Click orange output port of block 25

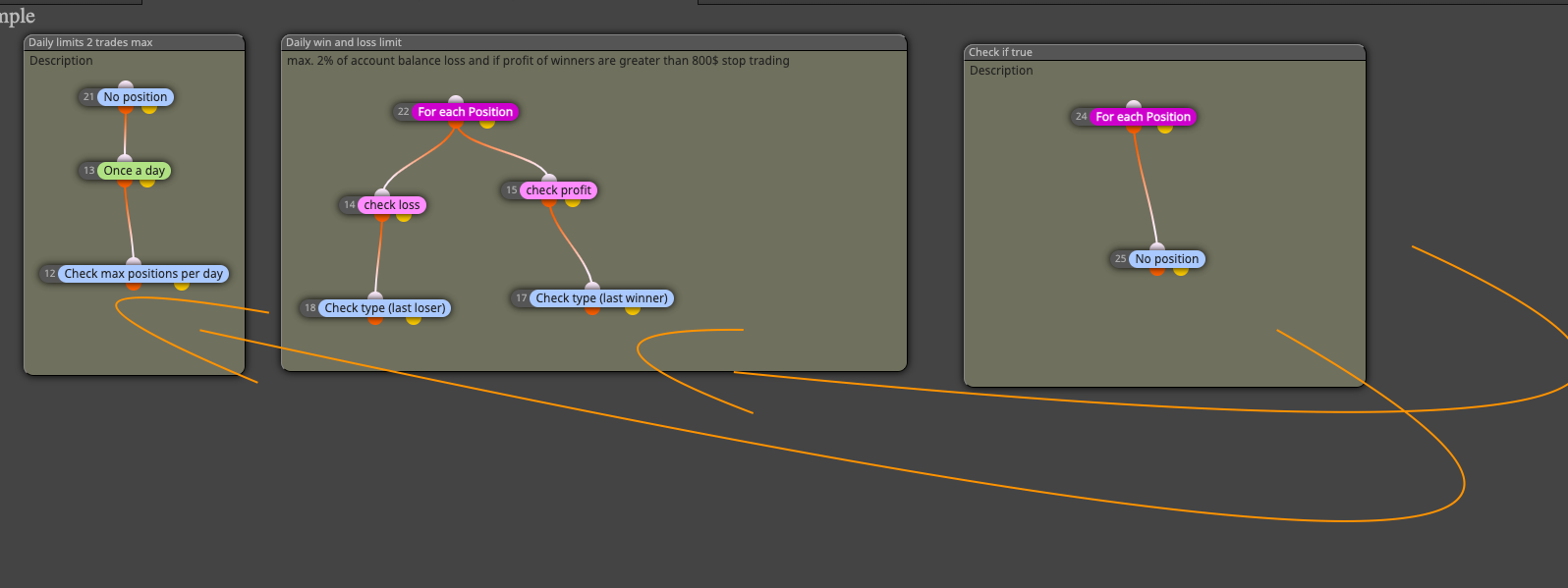click(x=1157, y=271)
